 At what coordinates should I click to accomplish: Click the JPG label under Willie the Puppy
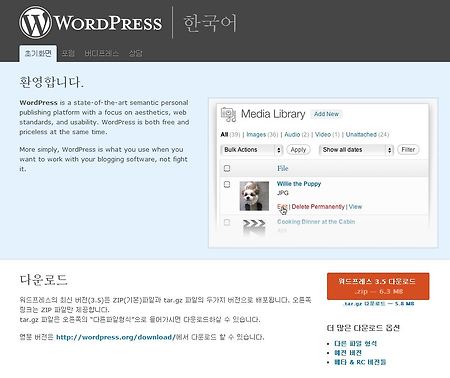click(x=283, y=193)
